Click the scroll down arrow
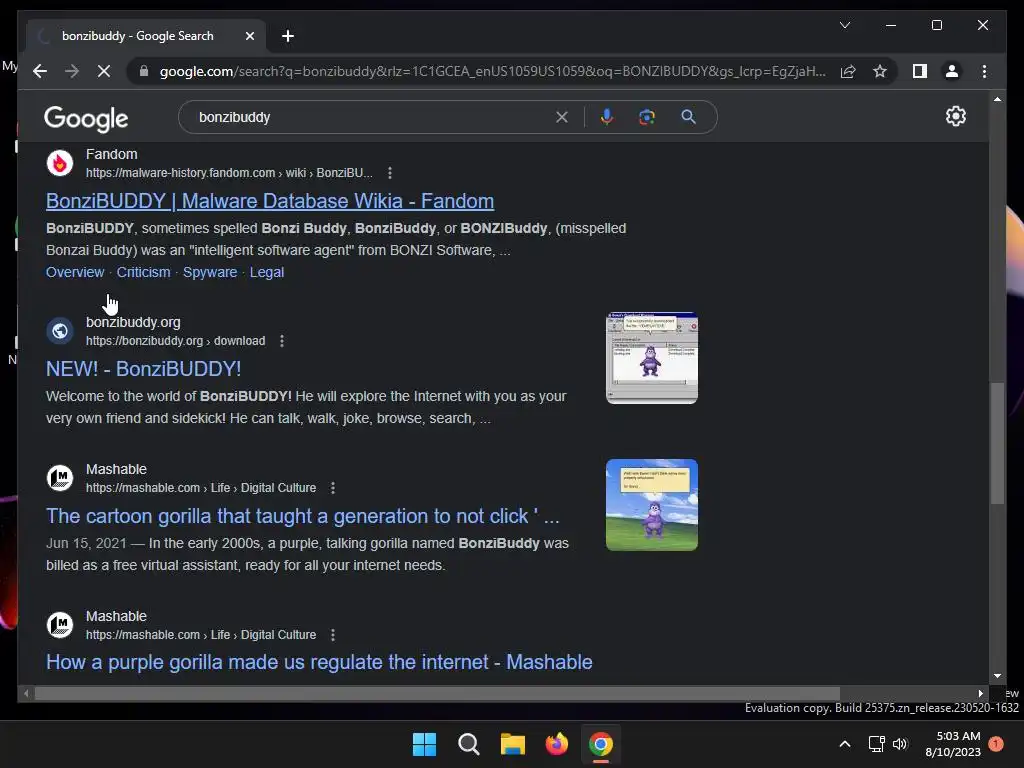The image size is (1024, 768). click(x=997, y=676)
